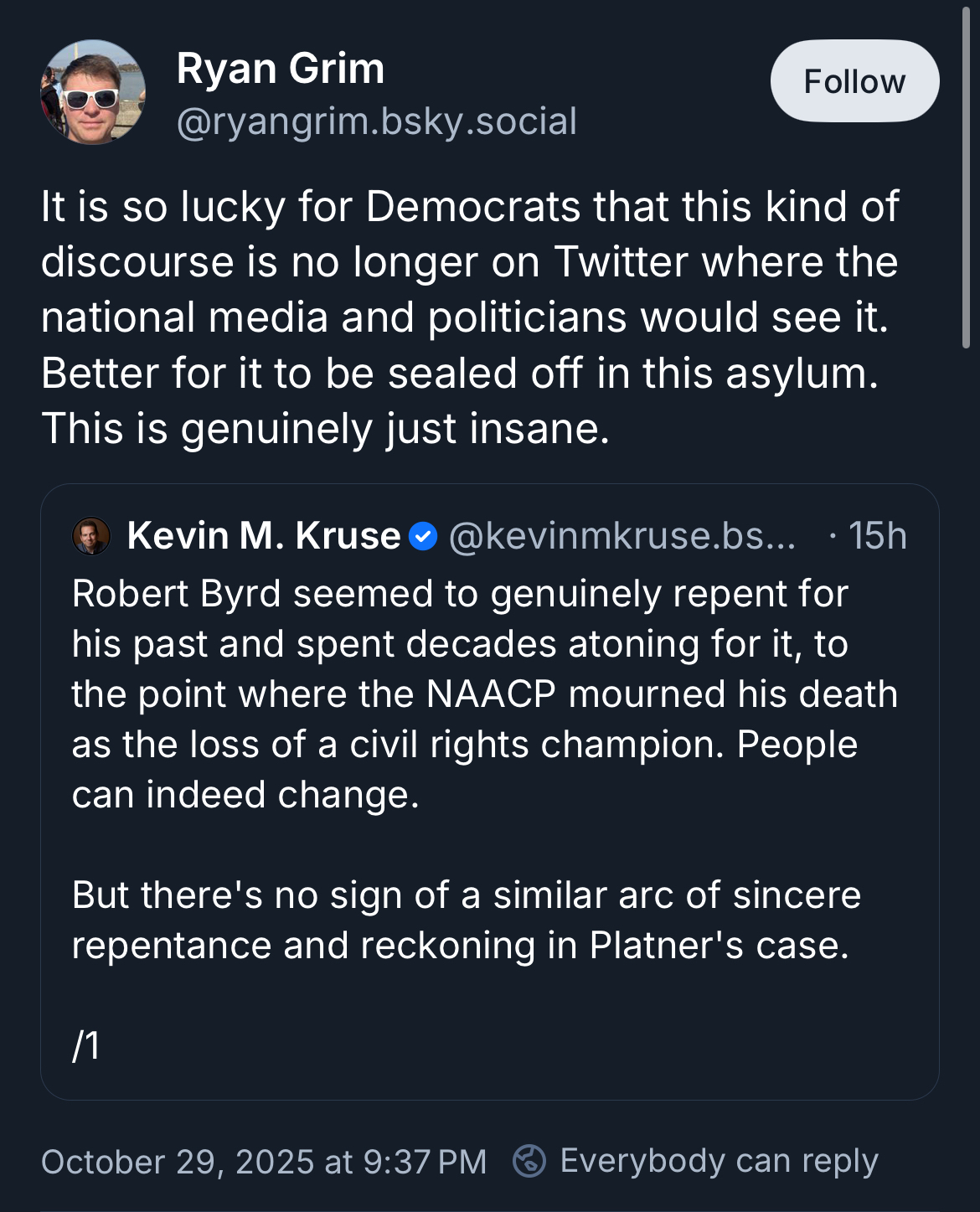
Task: Click the @kevinmkruse.bs... handle
Action: [x=622, y=536]
